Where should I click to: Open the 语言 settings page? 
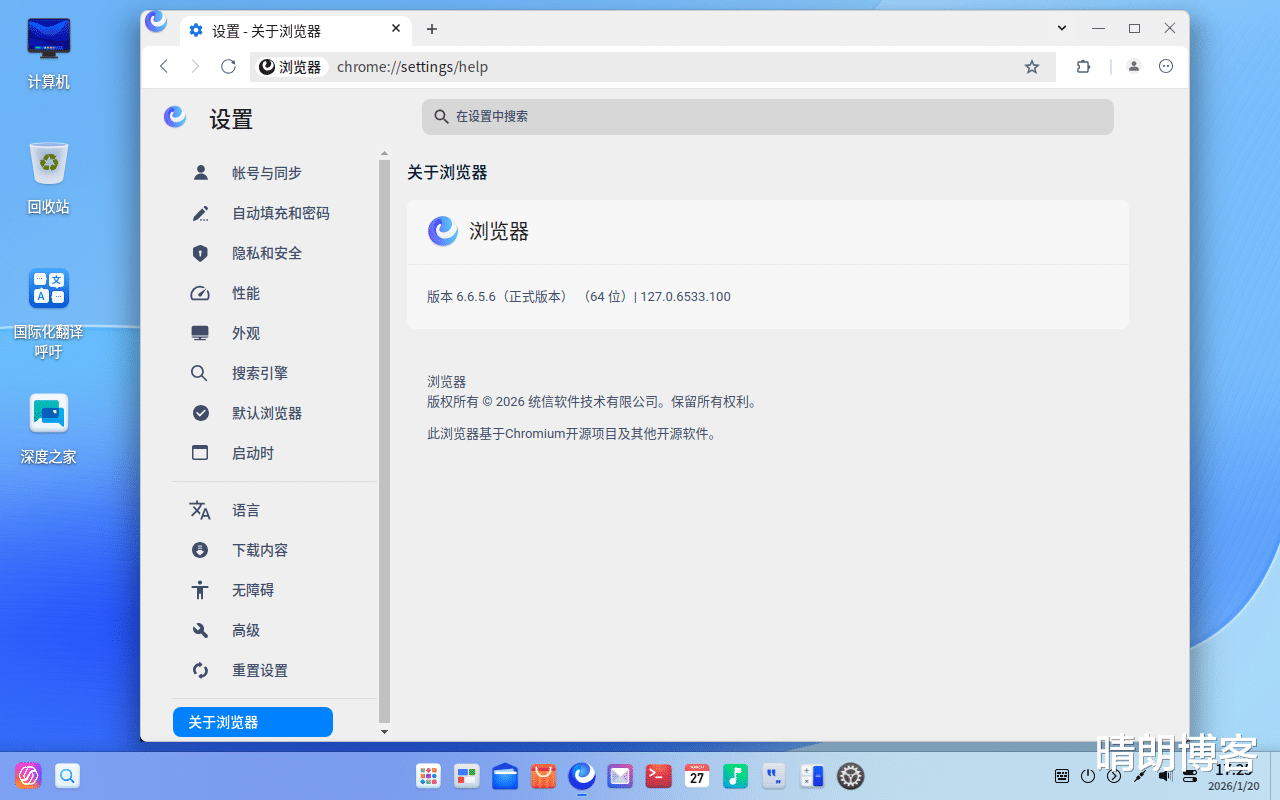pyautogui.click(x=246, y=510)
